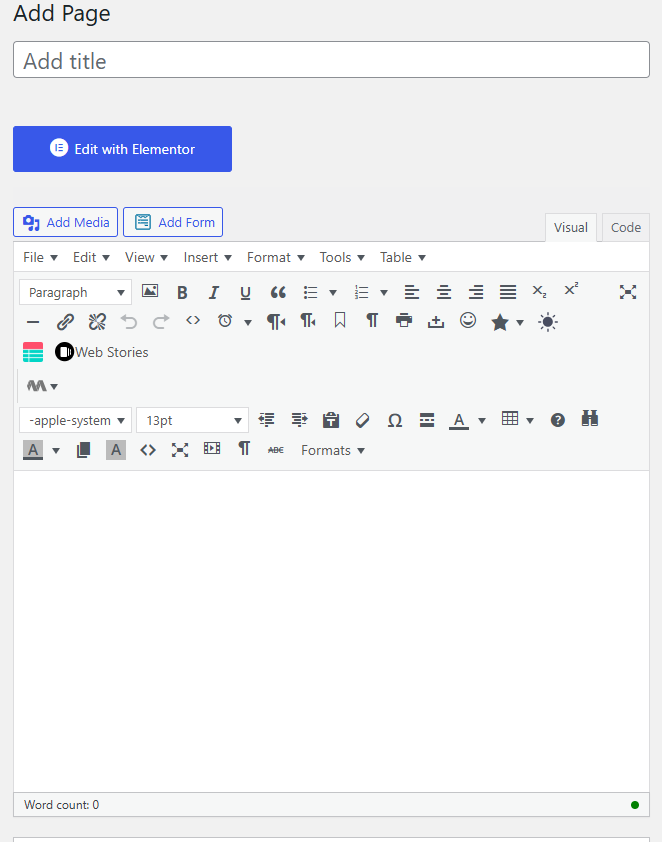The height and width of the screenshot is (842, 662).
Task: Toggle bold formatting
Action: 182,293
